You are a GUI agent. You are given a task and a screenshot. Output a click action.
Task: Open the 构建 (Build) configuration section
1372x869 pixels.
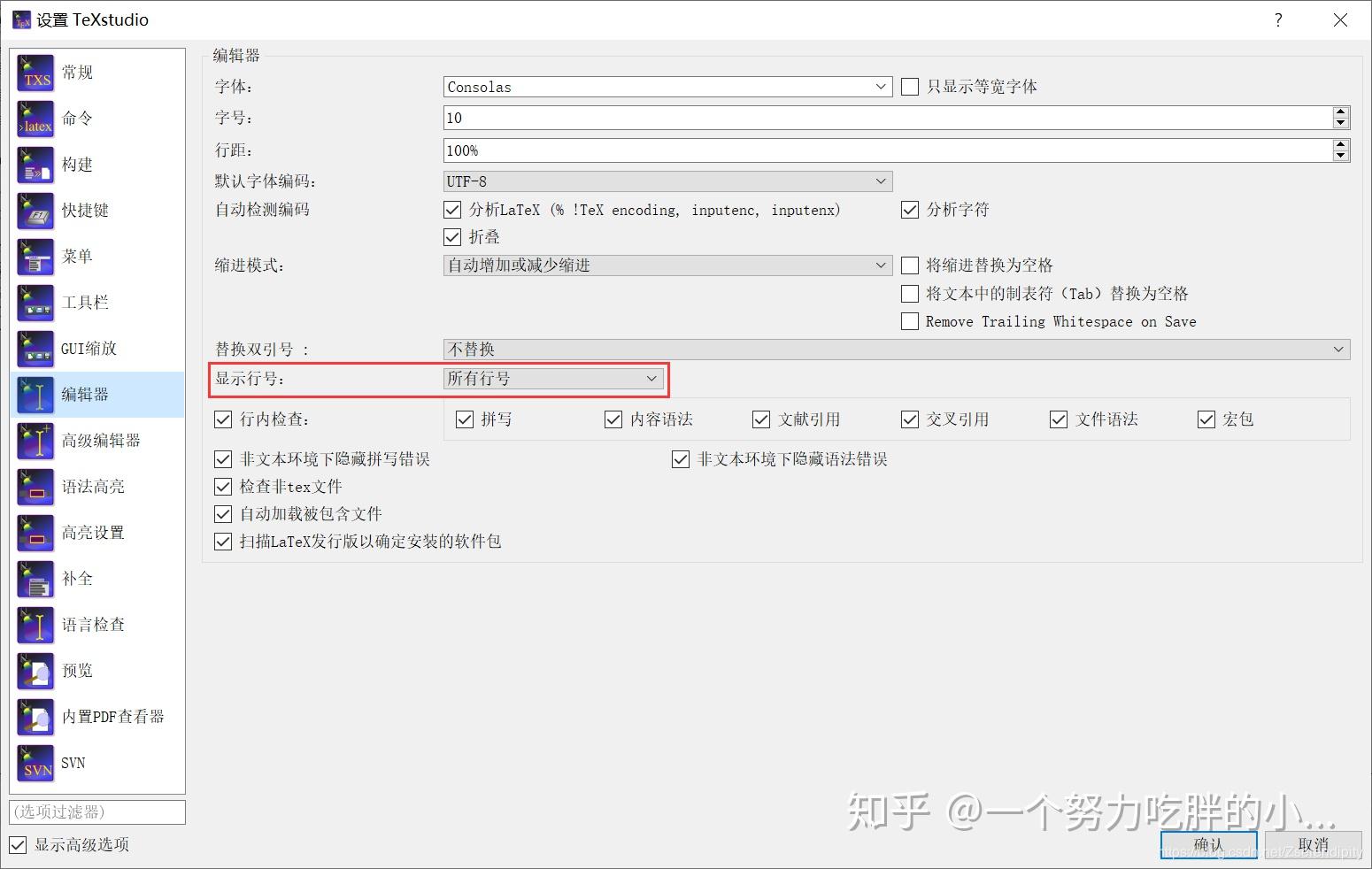coord(75,164)
